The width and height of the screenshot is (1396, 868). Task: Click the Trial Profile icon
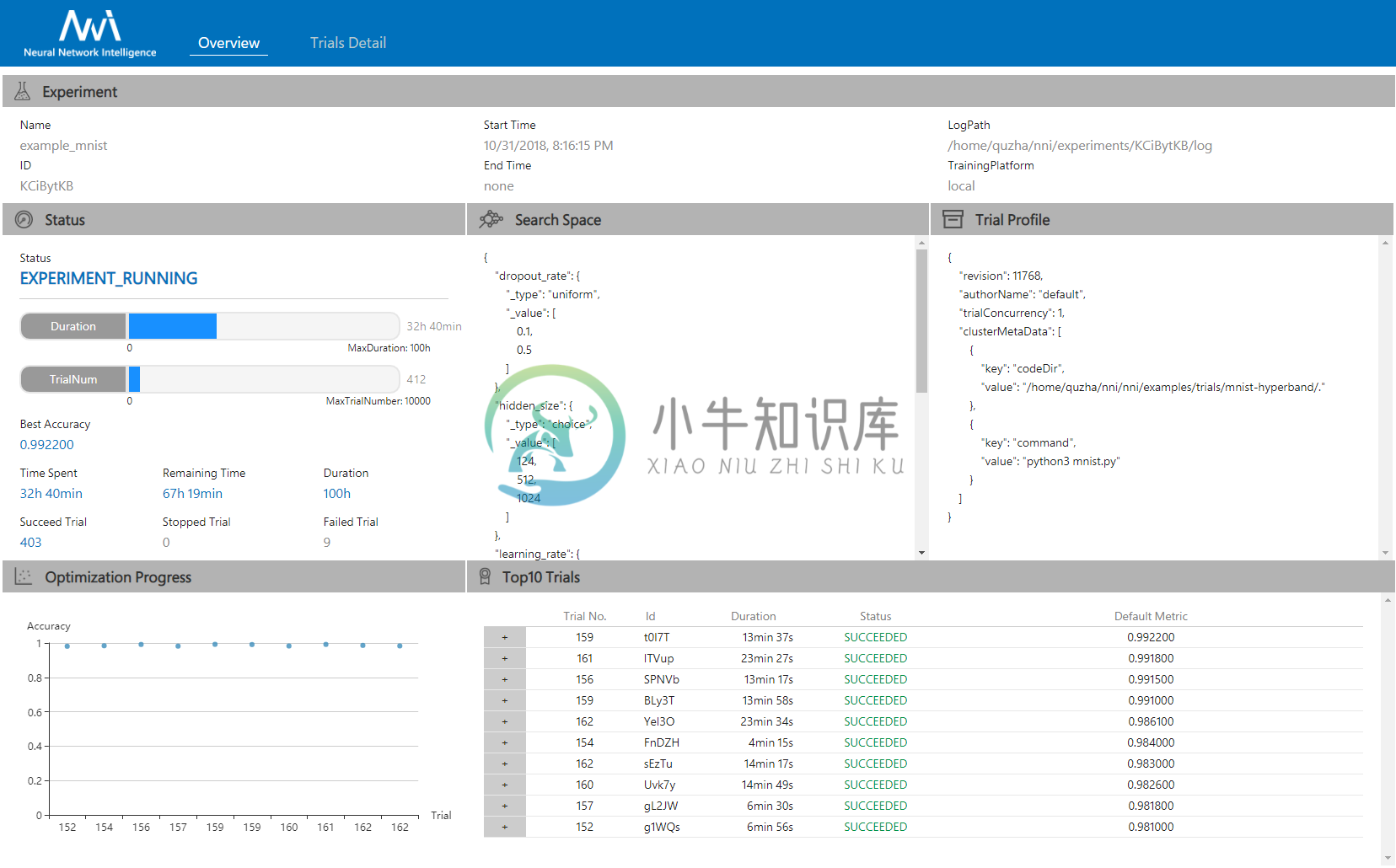(953, 219)
